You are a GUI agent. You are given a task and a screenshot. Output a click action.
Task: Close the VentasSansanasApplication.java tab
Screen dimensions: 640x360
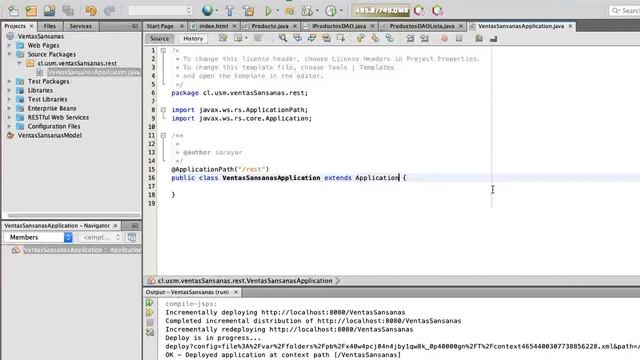pyautogui.click(x=570, y=26)
